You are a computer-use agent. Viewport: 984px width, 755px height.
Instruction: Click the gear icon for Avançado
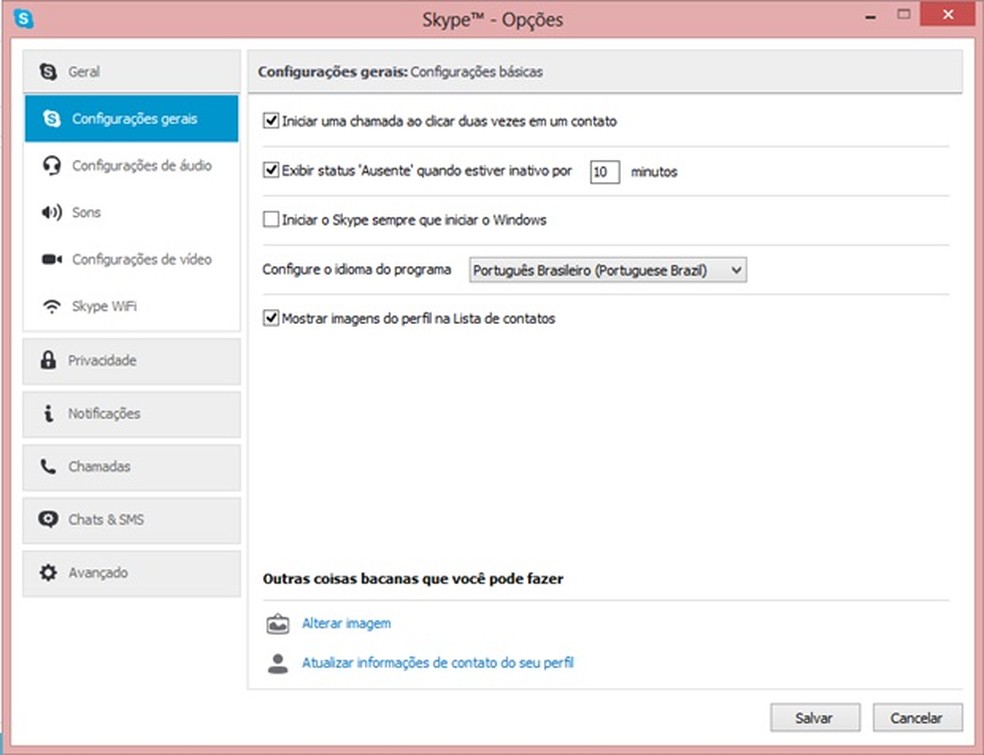pyautogui.click(x=48, y=573)
